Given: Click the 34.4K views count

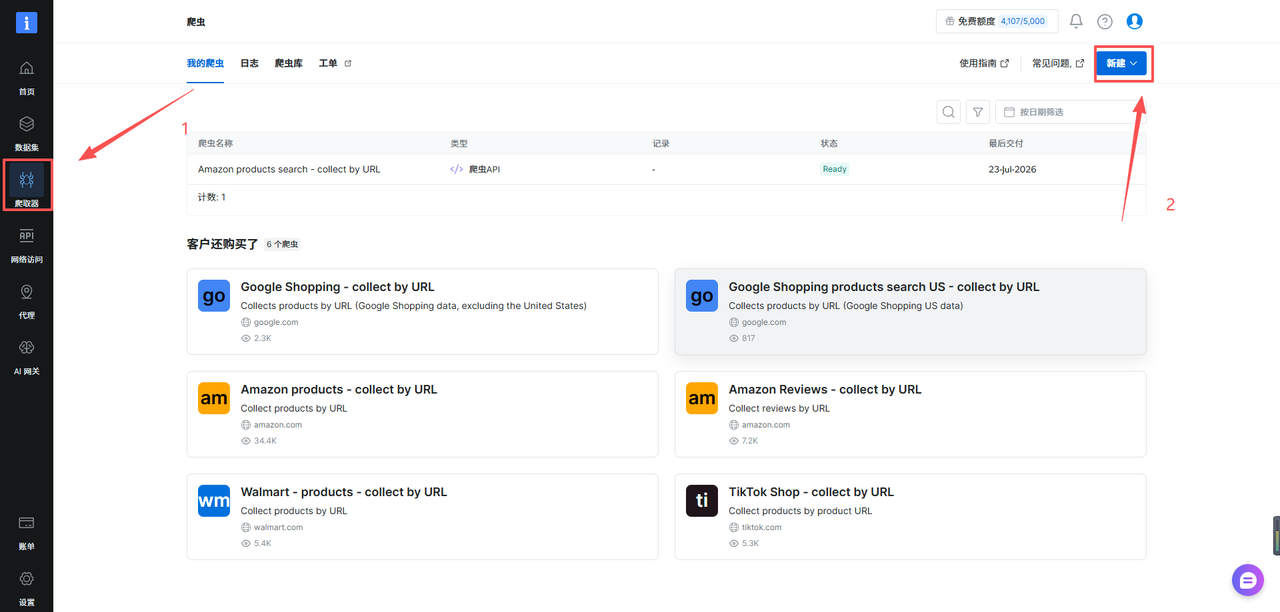Looking at the screenshot, I should pyautogui.click(x=265, y=441).
